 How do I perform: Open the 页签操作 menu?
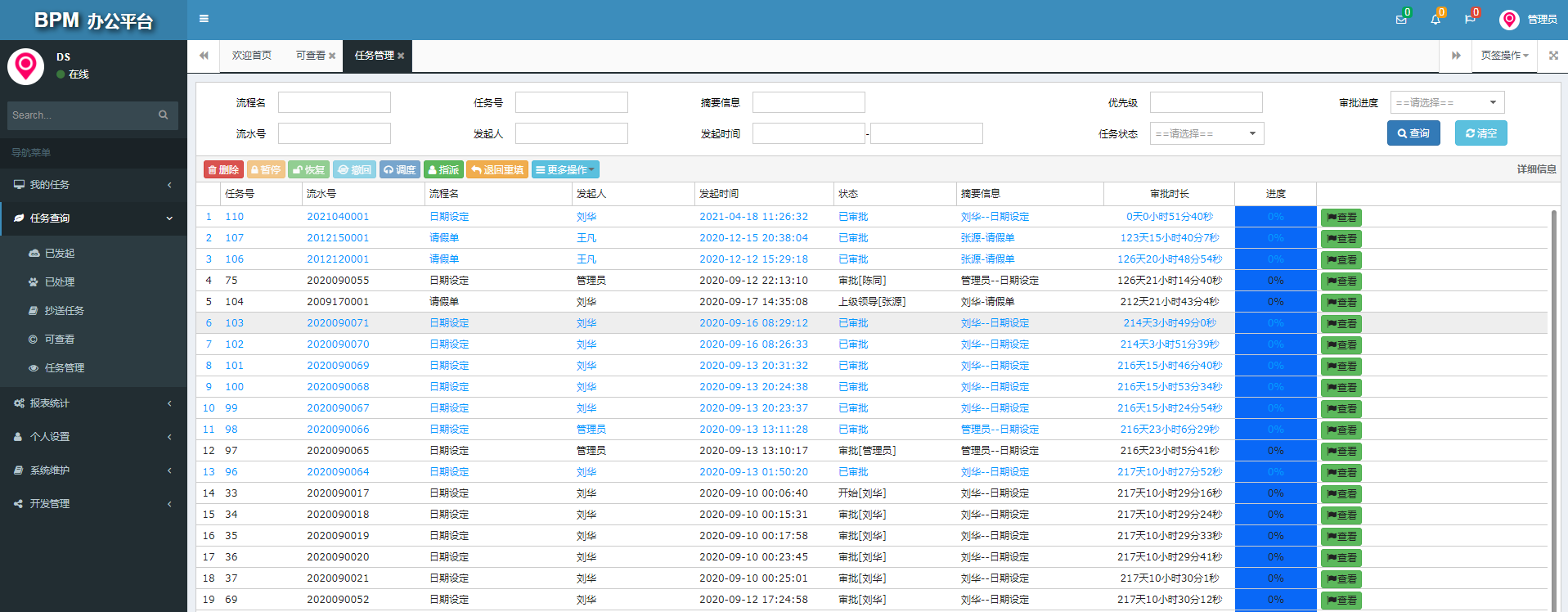pos(1505,56)
